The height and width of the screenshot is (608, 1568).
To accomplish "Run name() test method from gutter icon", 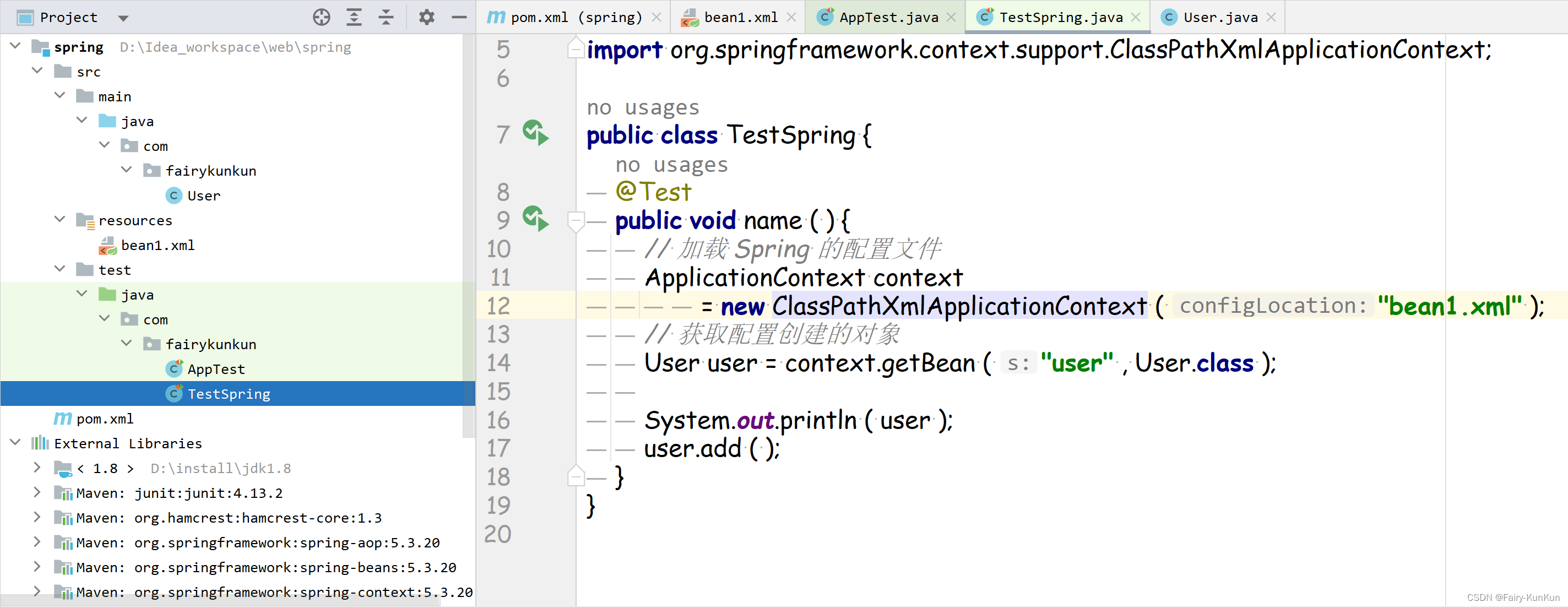I will (536, 219).
